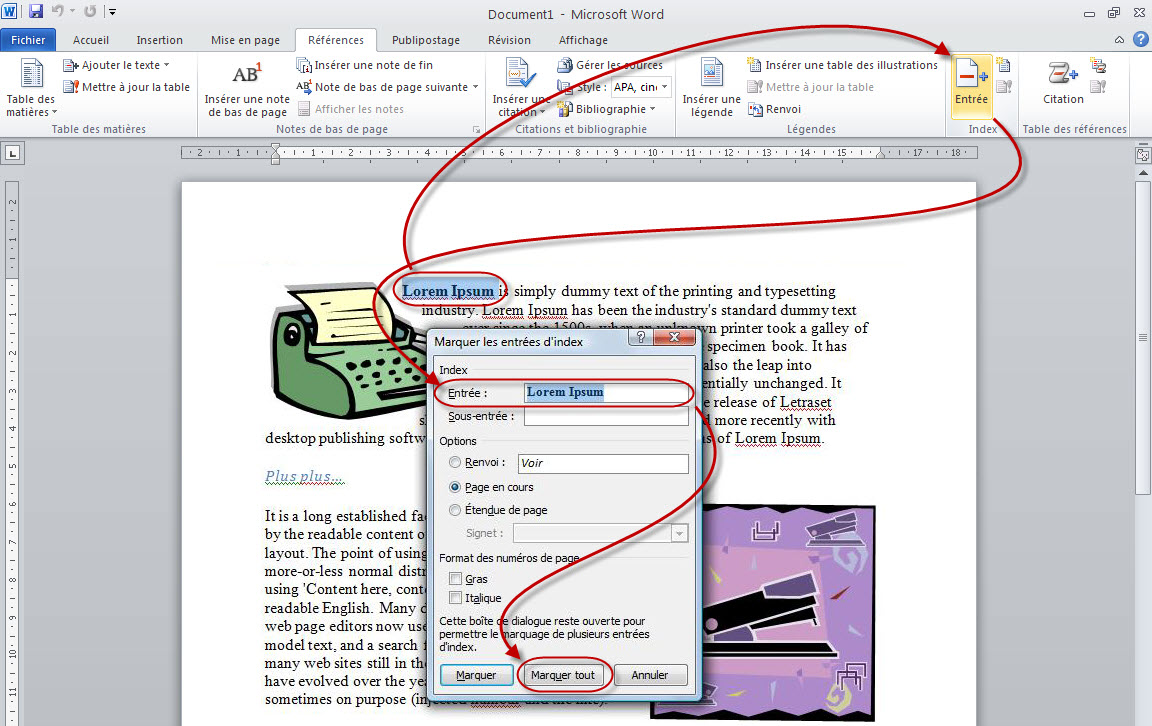Select the Étendue de page radio option
1152x726 pixels.
(x=455, y=509)
